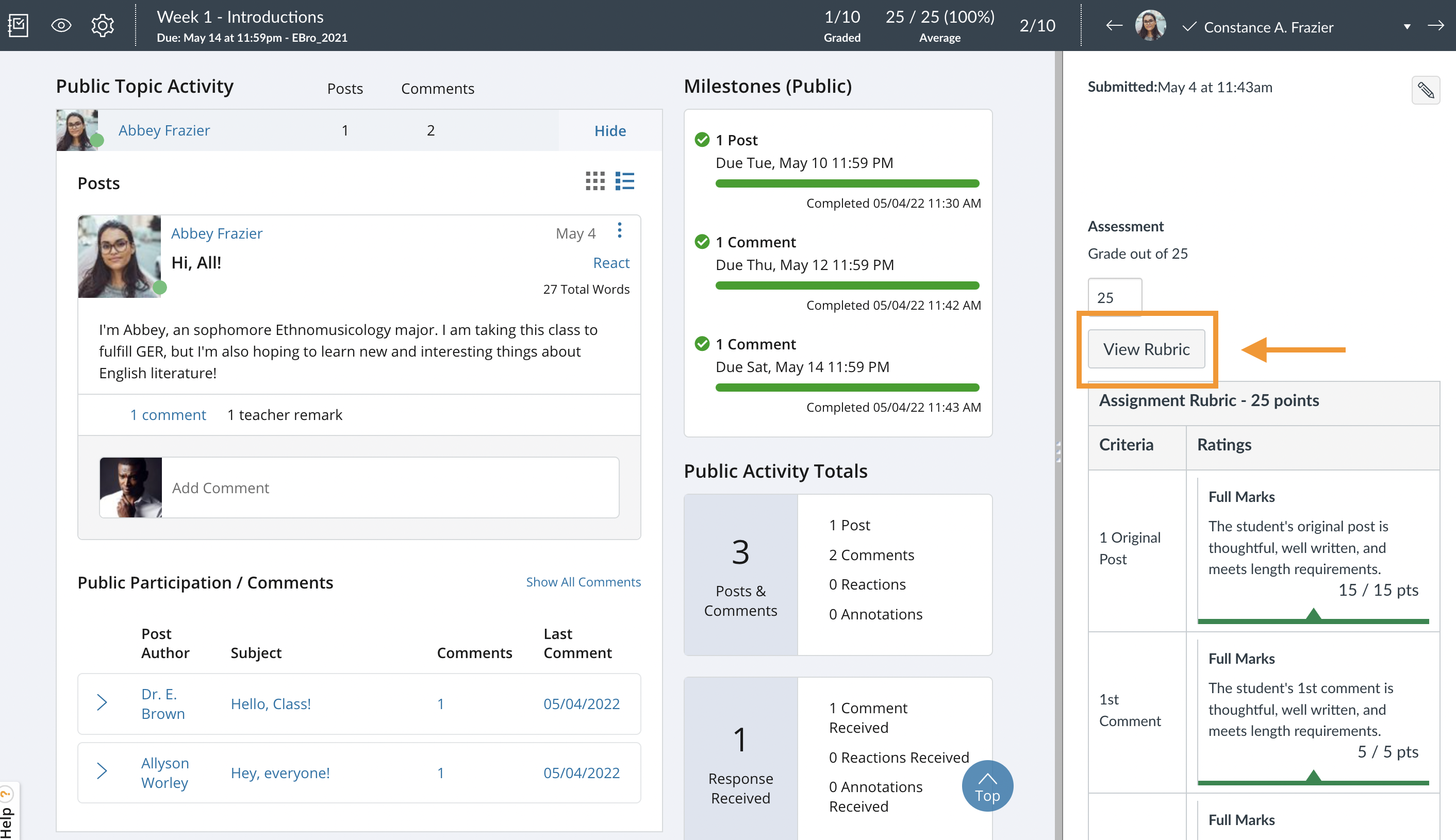Toggle the eye visibility icon

(x=61, y=25)
